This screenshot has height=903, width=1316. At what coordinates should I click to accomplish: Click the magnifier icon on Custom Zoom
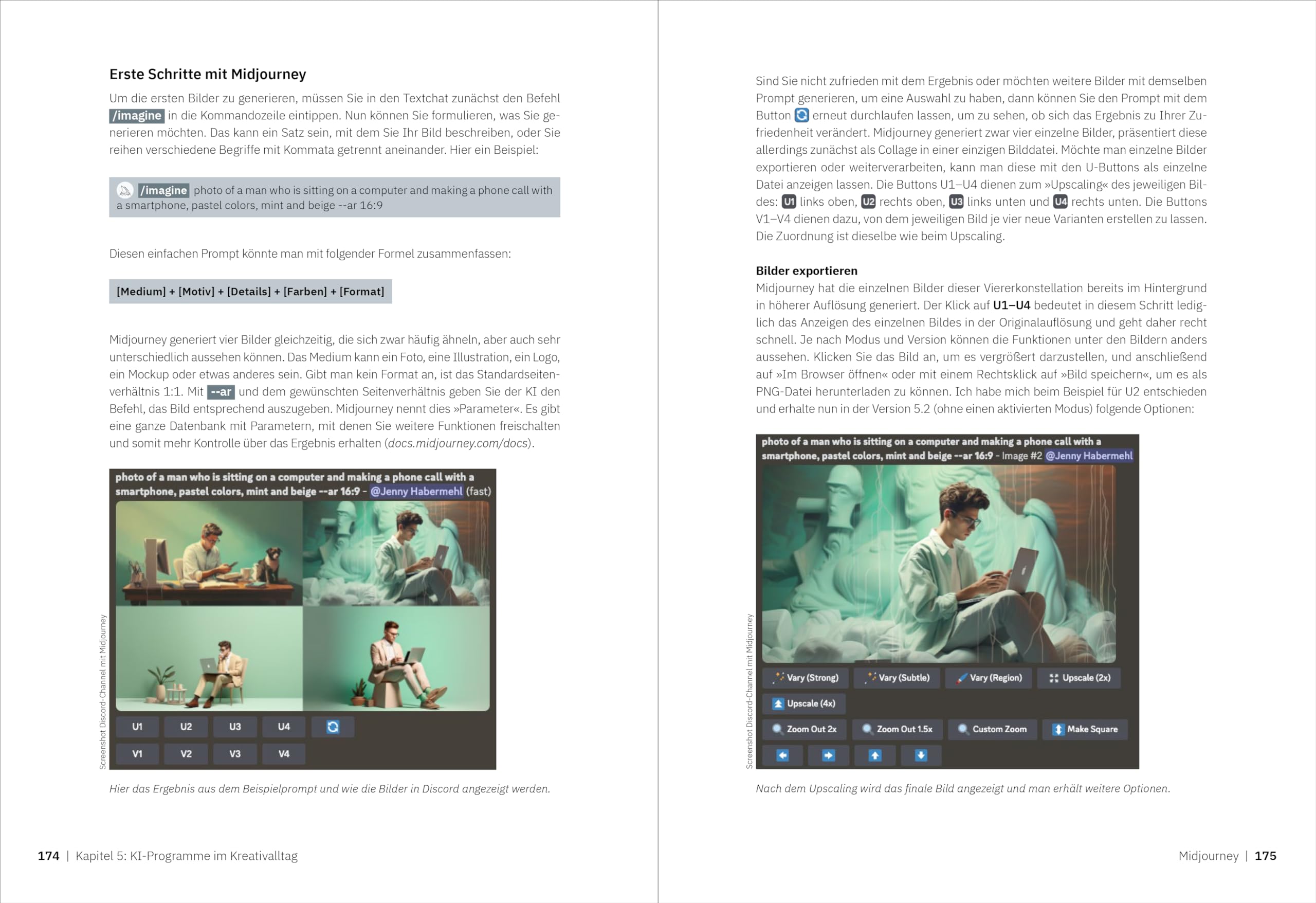tap(963, 729)
